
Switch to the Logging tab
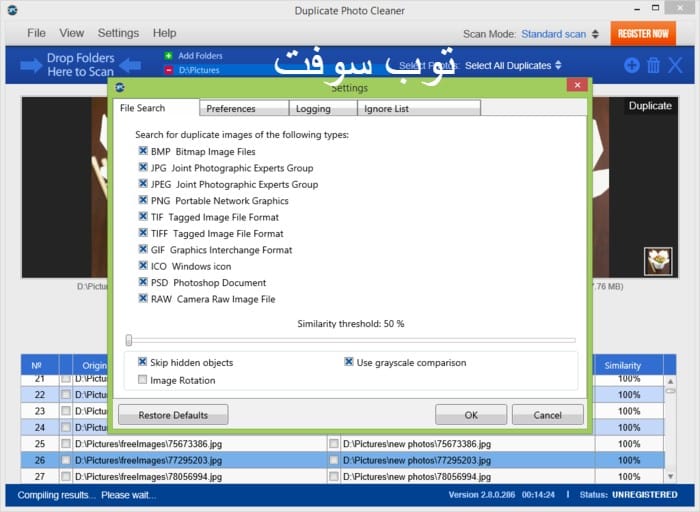323,108
